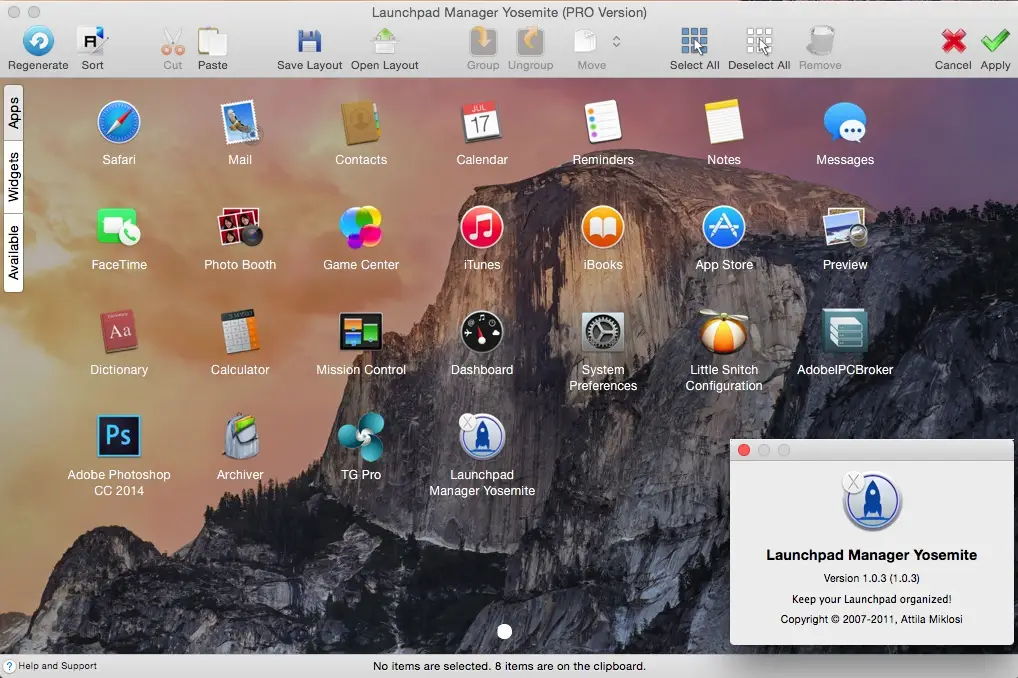The height and width of the screenshot is (678, 1018).
Task: Select the Safari app icon
Action: (119, 122)
